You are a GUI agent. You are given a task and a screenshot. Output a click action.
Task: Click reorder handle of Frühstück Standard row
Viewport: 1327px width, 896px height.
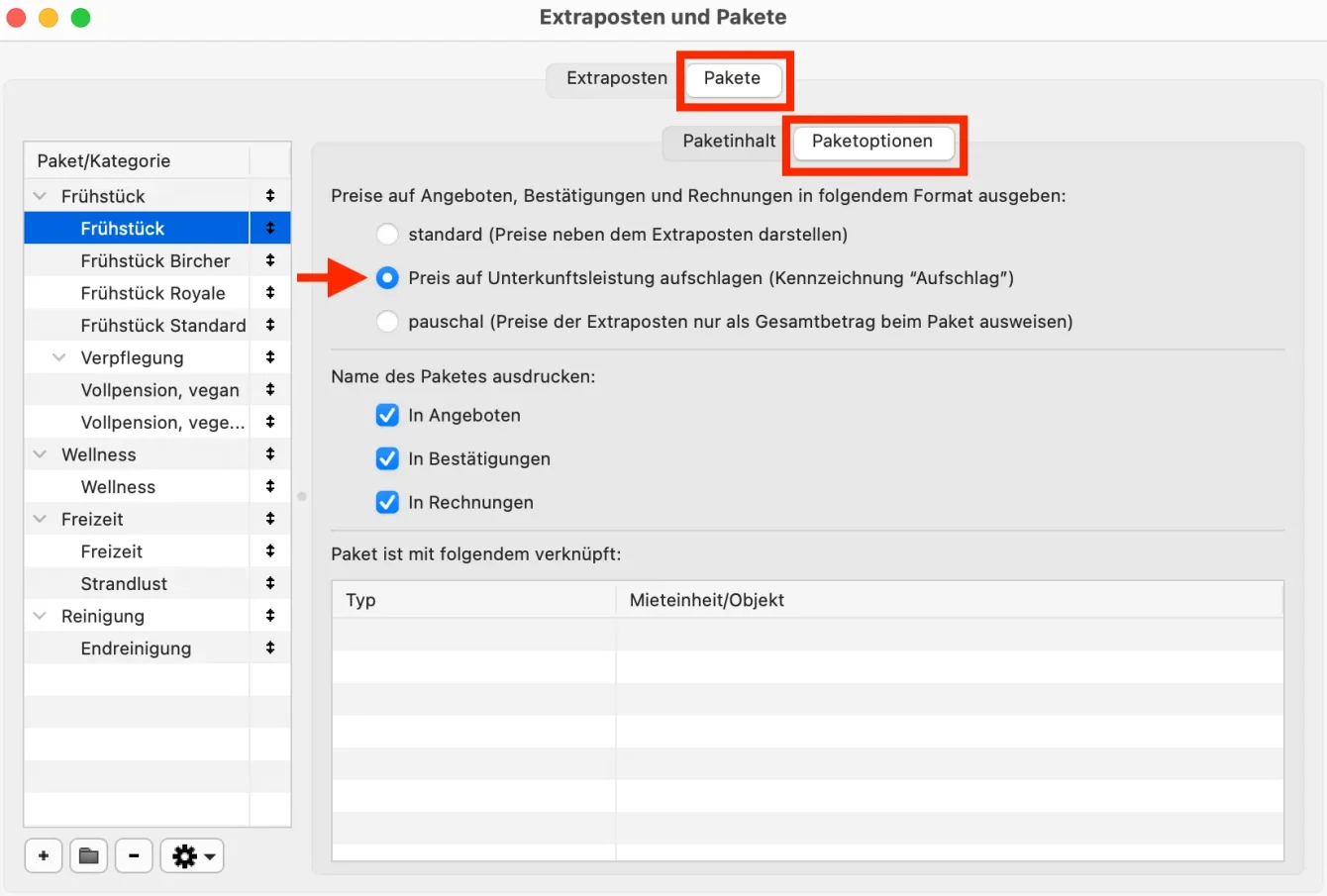click(270, 325)
